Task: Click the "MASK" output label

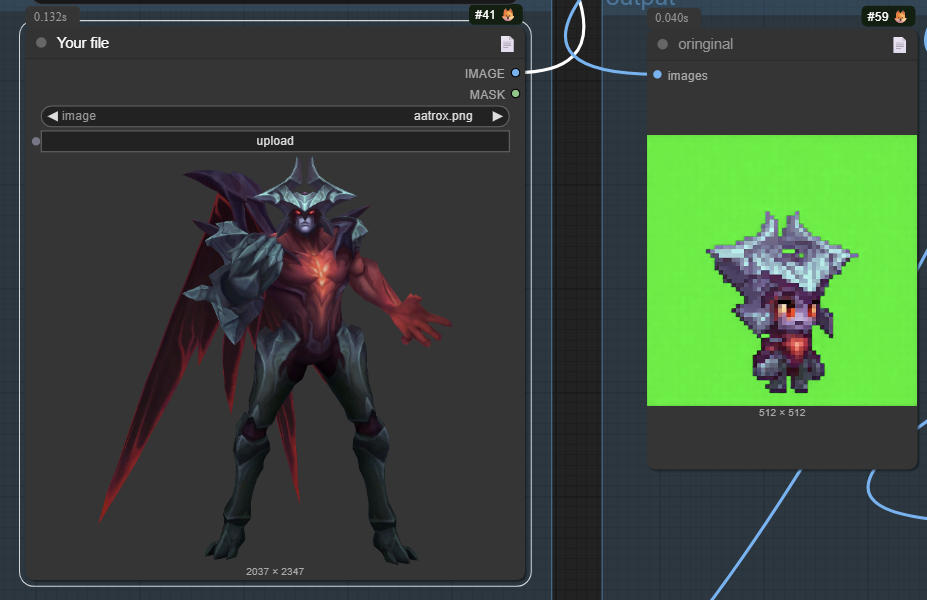Action: pos(487,95)
